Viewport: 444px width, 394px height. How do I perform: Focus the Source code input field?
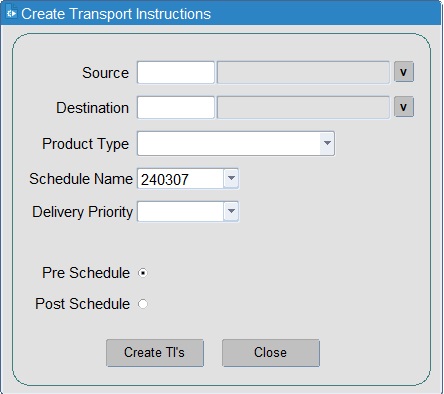tap(176, 72)
